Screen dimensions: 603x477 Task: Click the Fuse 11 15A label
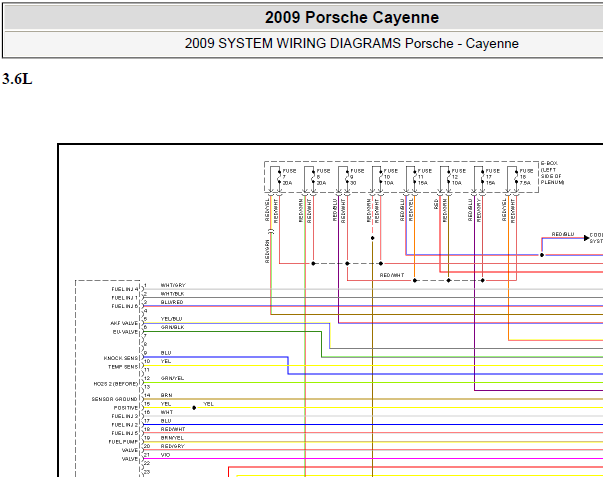coord(425,177)
